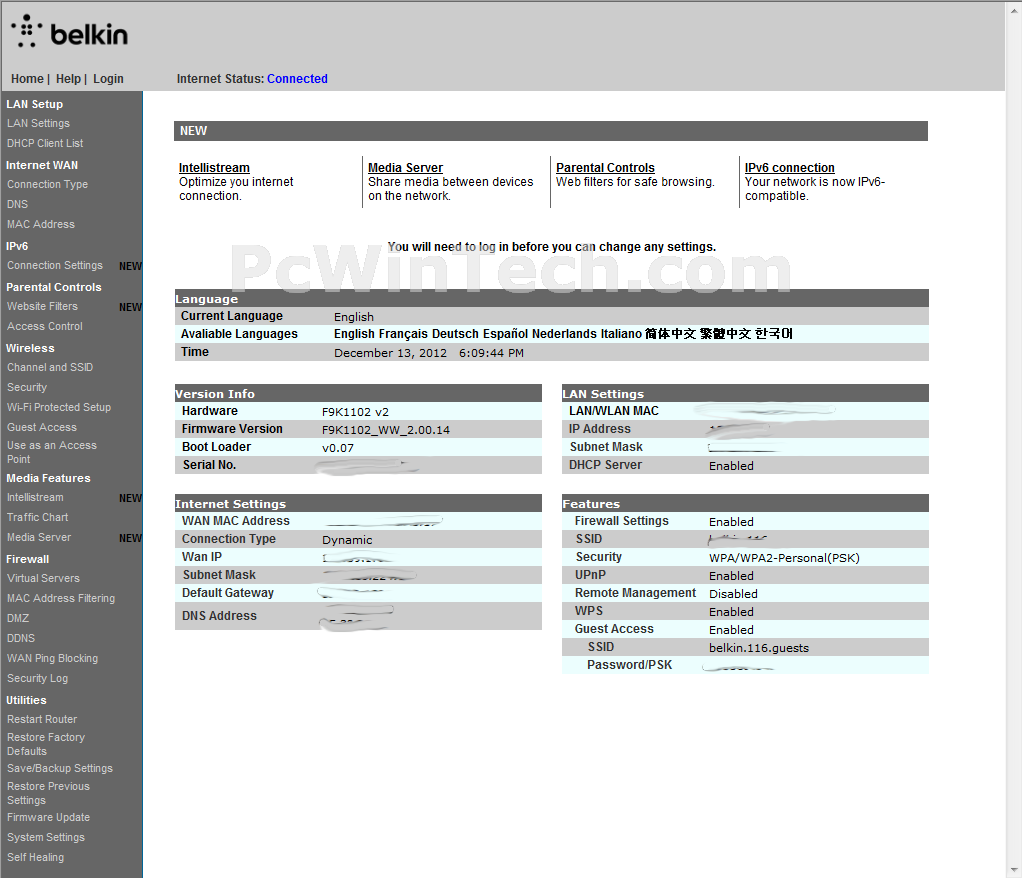Image resolution: width=1022 pixels, height=878 pixels.
Task: Open System Settings
Action: (x=46, y=838)
